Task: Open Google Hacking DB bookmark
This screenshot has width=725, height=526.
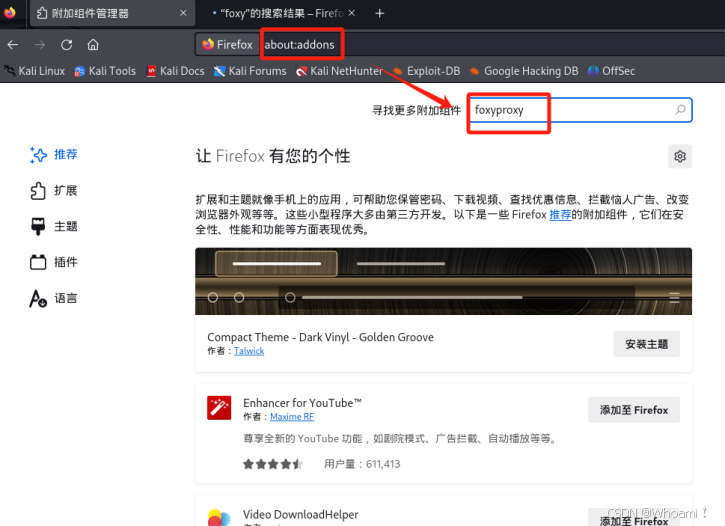Action: tap(524, 71)
